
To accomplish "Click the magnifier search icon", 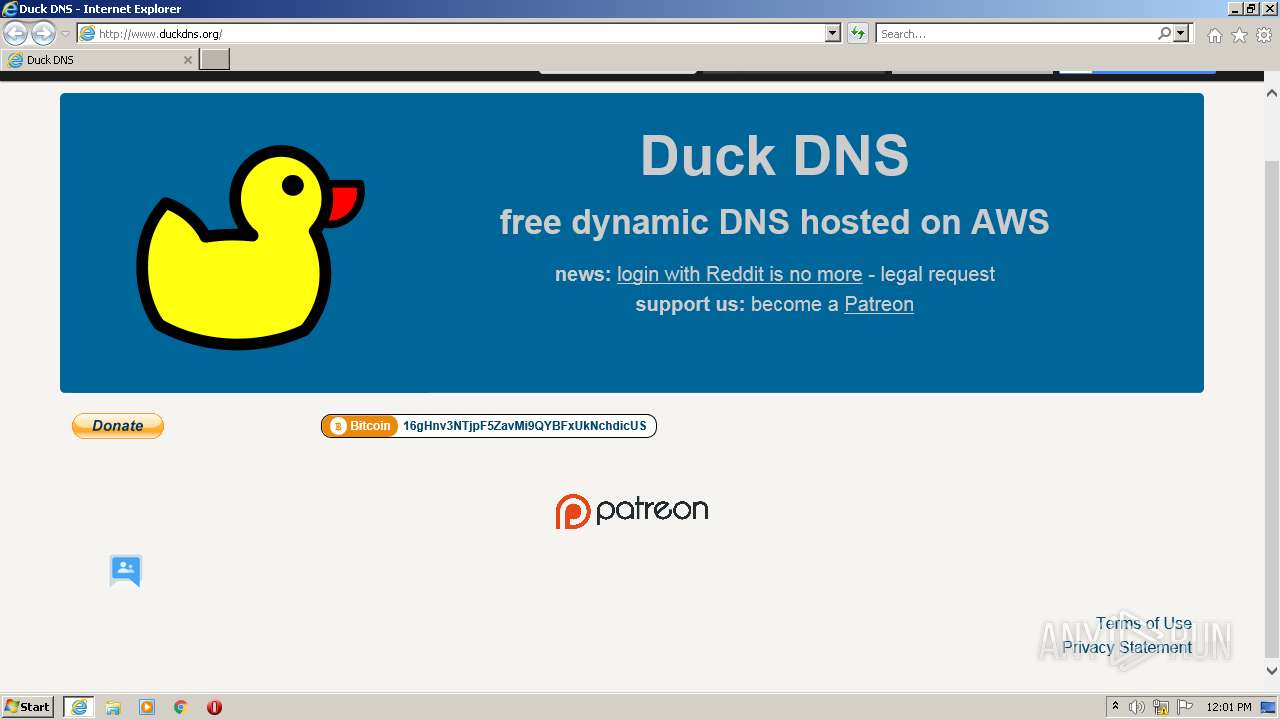I will pyautogui.click(x=1164, y=33).
